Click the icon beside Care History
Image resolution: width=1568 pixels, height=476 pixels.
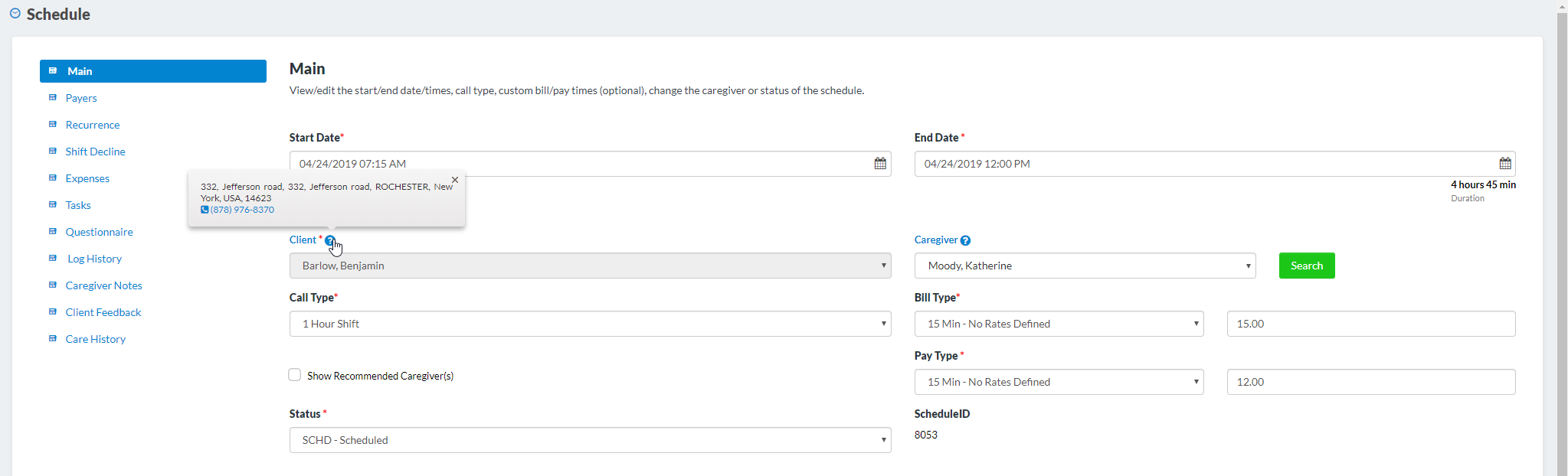coord(53,339)
